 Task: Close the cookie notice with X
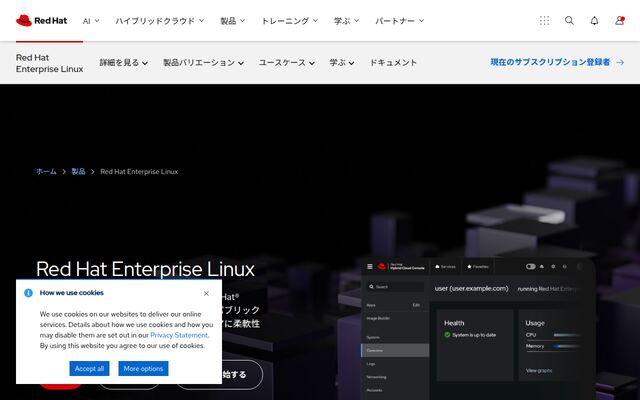pos(206,293)
